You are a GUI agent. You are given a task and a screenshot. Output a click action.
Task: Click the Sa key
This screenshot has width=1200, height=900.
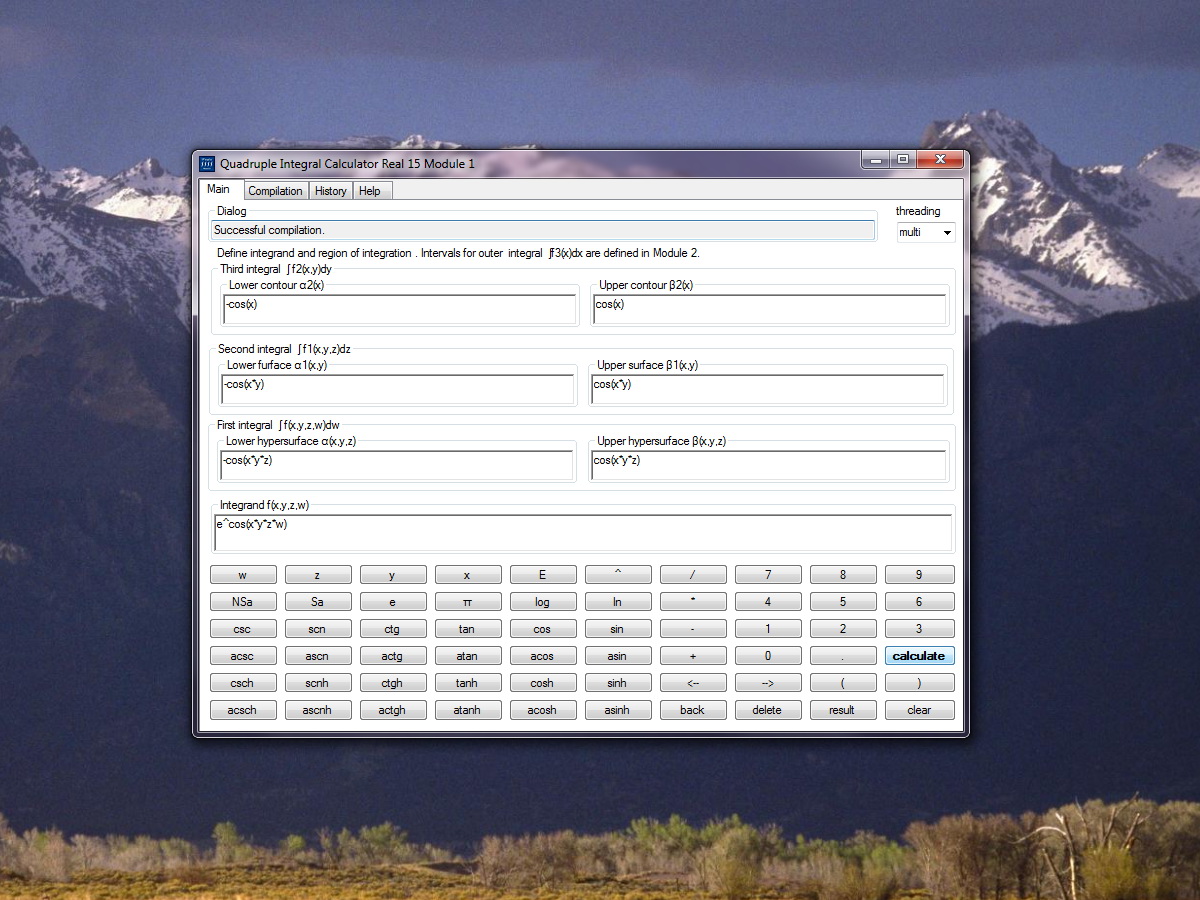click(x=318, y=602)
